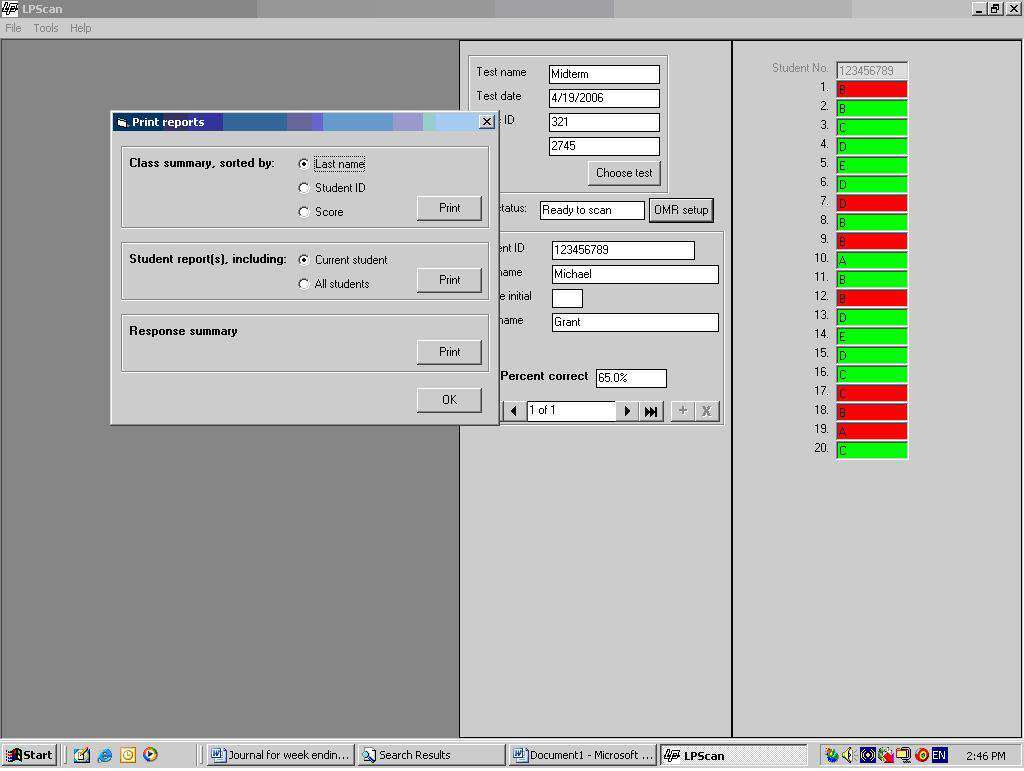Select the red answer box for question 1
The width and height of the screenshot is (1024, 771).
point(872,89)
